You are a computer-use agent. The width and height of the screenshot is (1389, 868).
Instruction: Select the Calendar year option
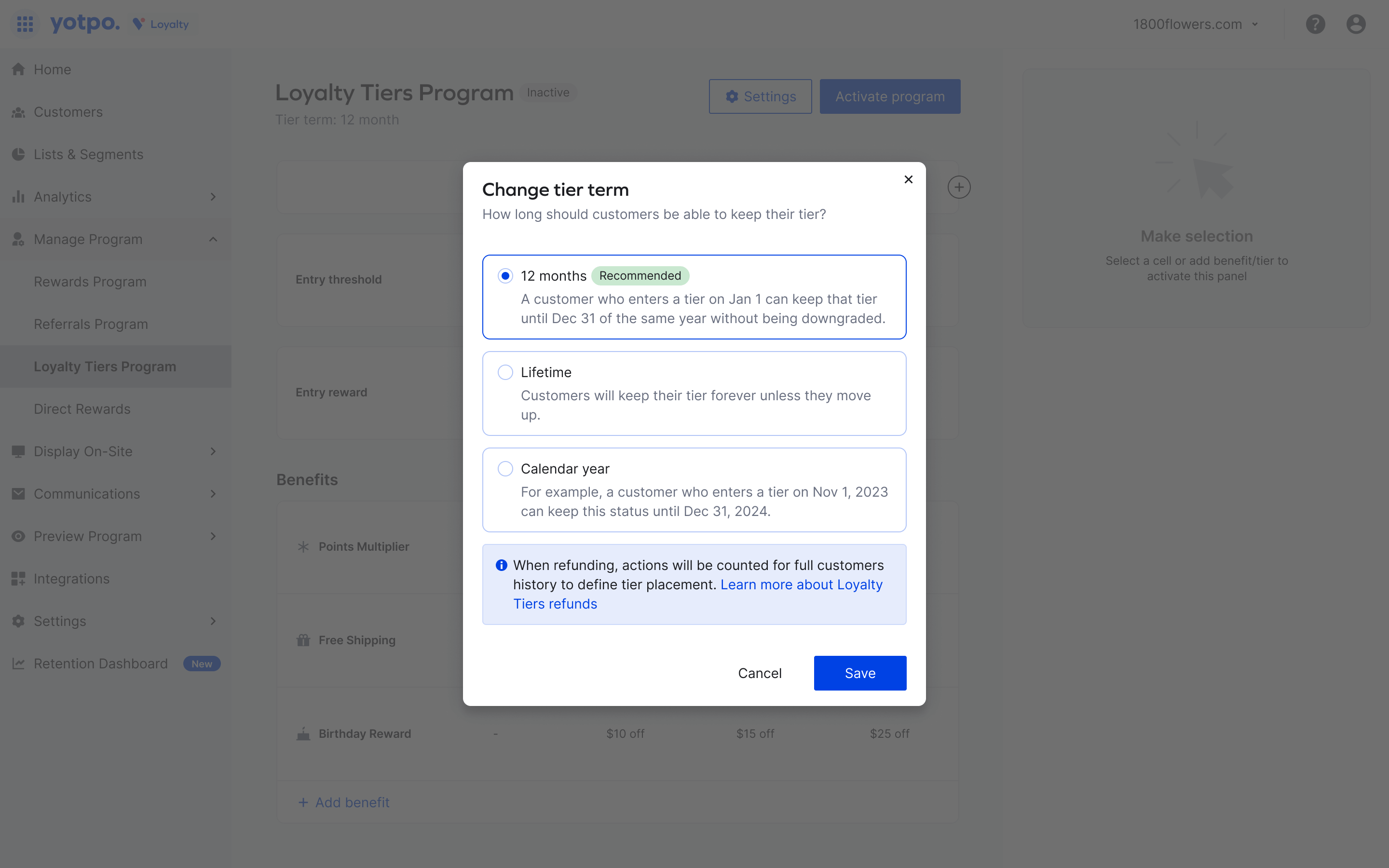(x=505, y=468)
